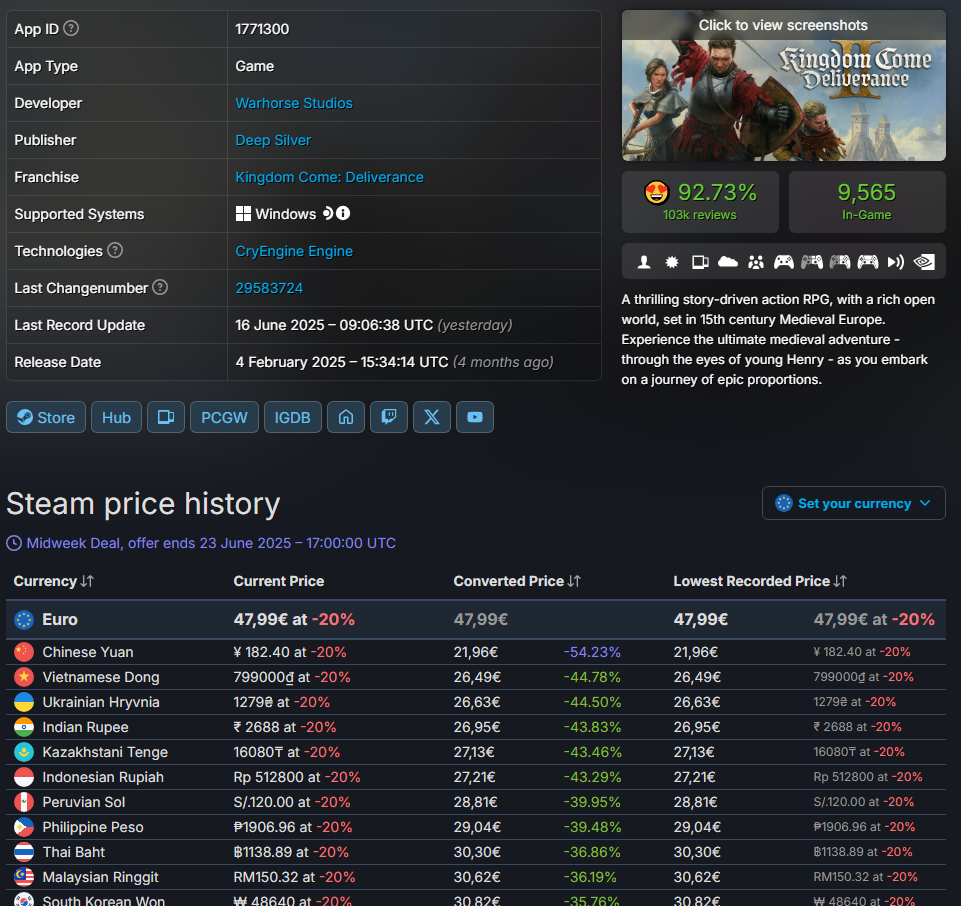
Task: Click the Steam Cloud icon
Action: click(x=727, y=262)
